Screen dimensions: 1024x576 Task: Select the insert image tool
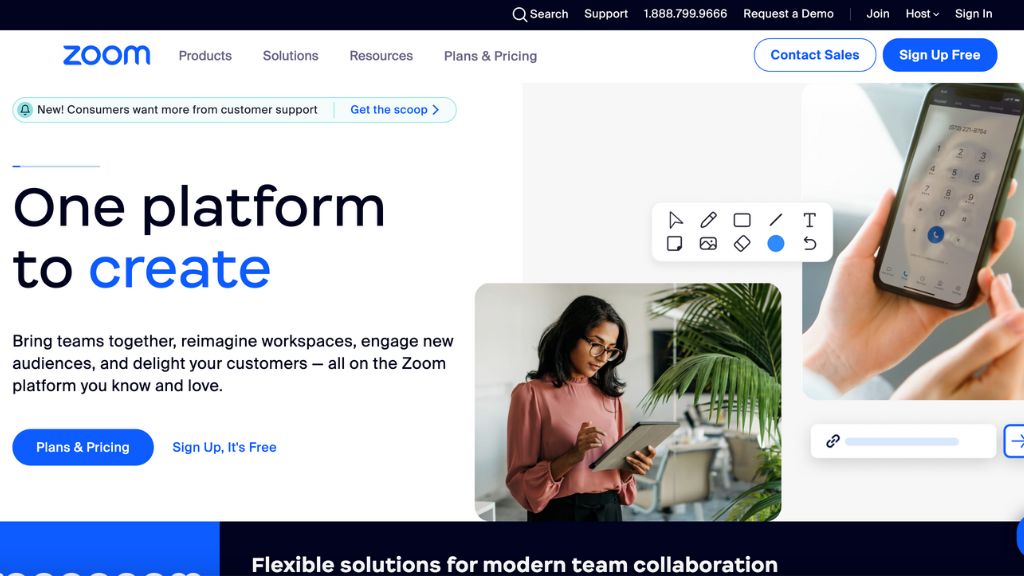[709, 244]
